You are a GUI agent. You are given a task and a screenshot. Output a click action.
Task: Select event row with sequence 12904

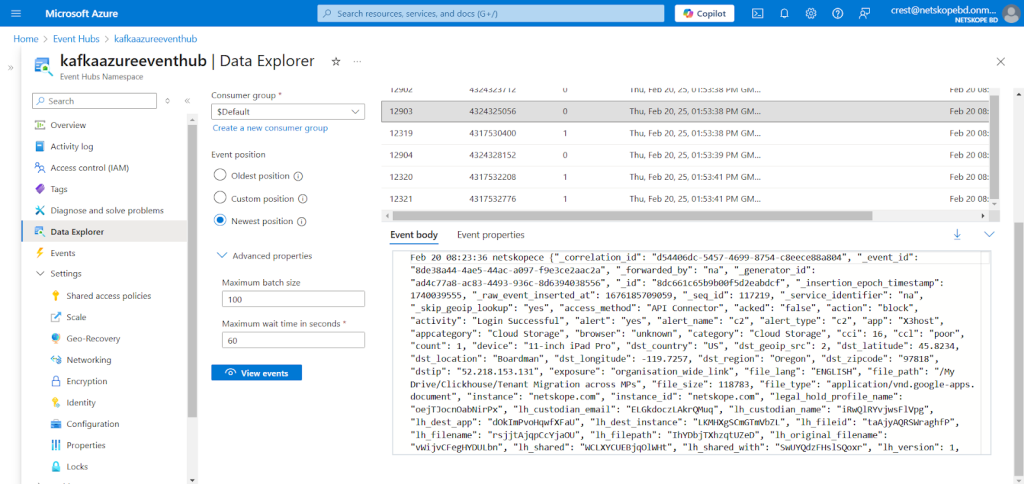[x=686, y=155]
